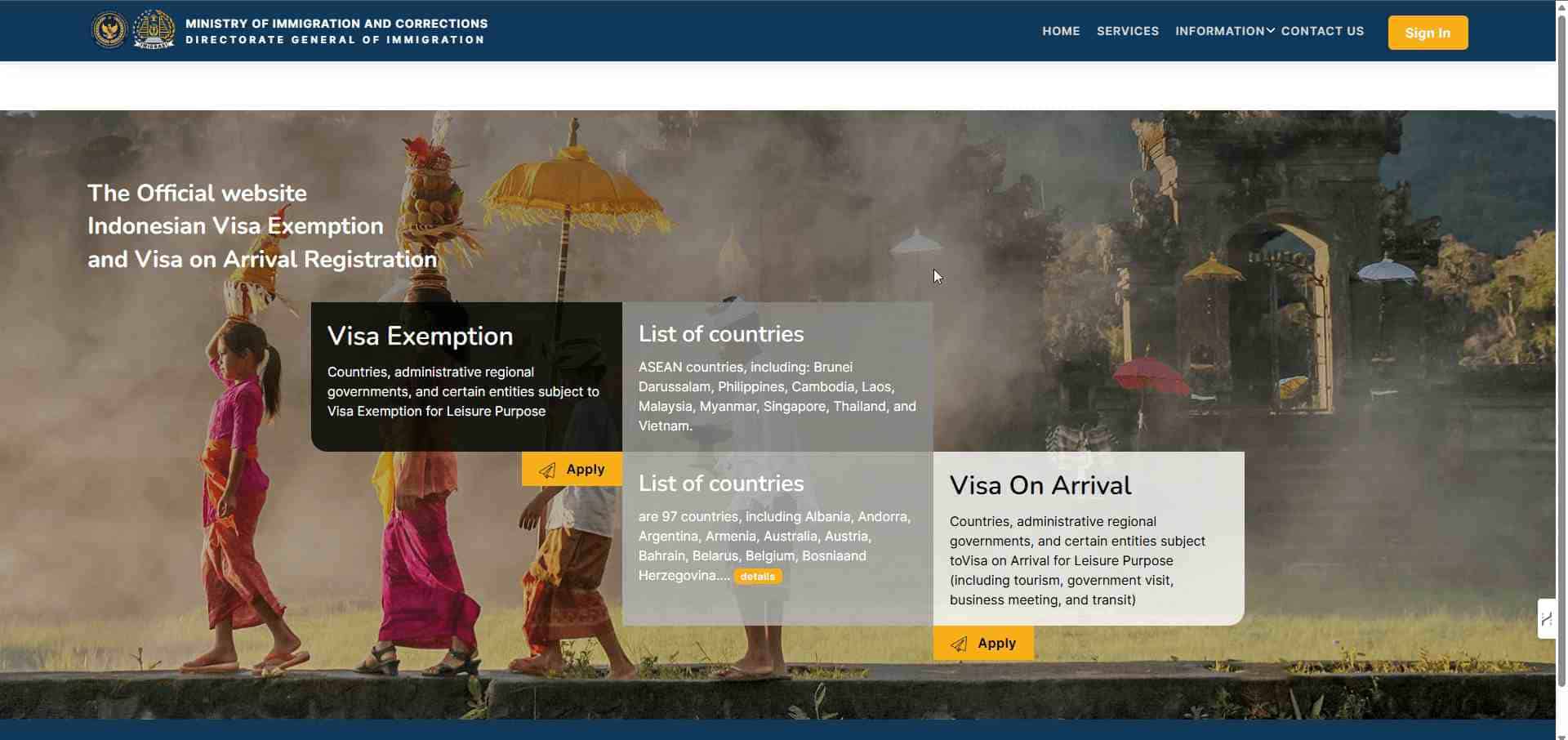Click the Garuda emblem logo in header
This screenshot has width=1568, height=740.
coord(109,31)
